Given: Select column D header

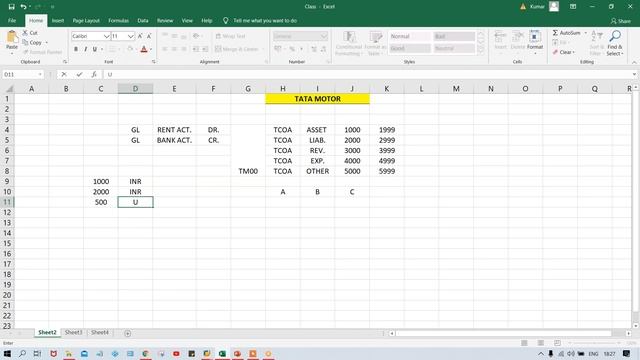Looking at the screenshot, I should pyautogui.click(x=136, y=89).
